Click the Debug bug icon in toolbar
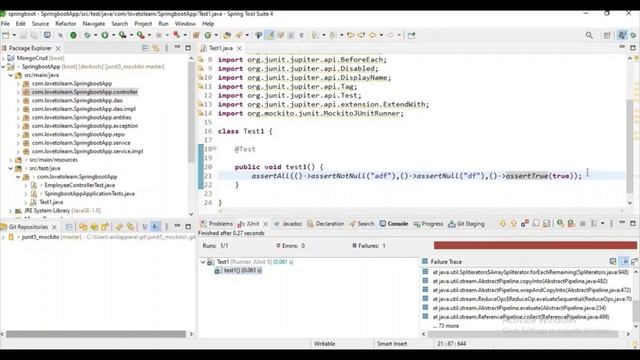This screenshot has width=640, height=360. click(87, 36)
